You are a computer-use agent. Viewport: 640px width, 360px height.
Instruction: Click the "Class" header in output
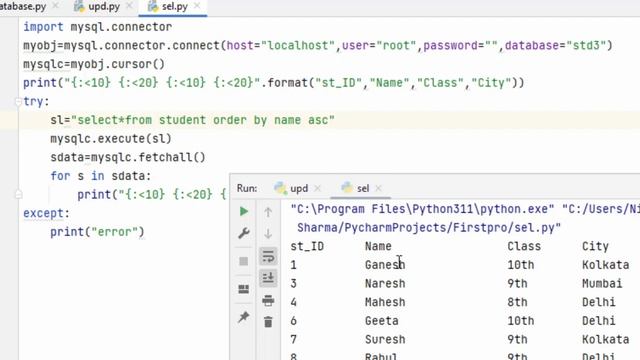pyautogui.click(x=524, y=247)
